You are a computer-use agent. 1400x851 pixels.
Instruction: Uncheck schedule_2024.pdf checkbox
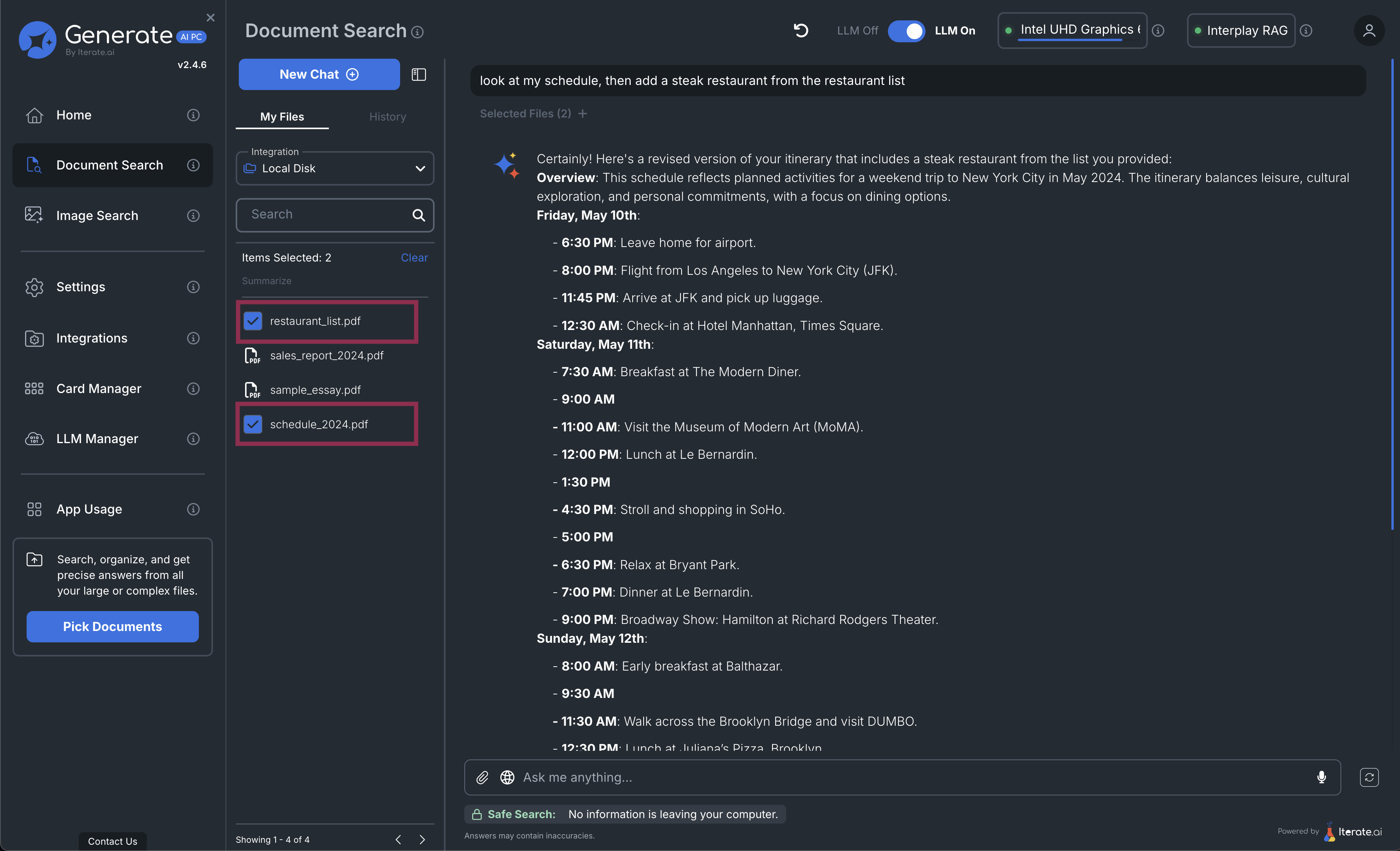tap(253, 424)
